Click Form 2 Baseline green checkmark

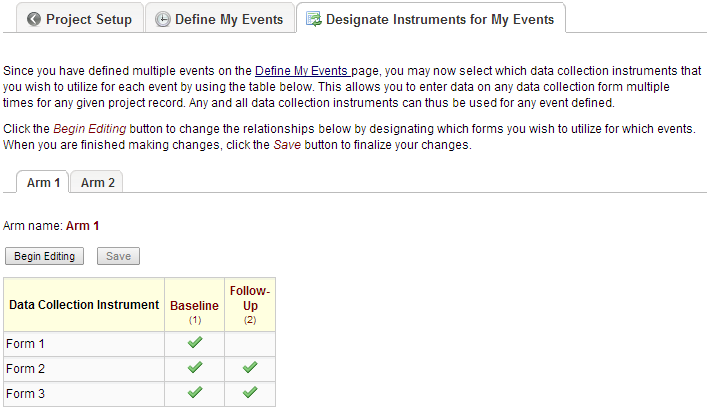click(195, 368)
